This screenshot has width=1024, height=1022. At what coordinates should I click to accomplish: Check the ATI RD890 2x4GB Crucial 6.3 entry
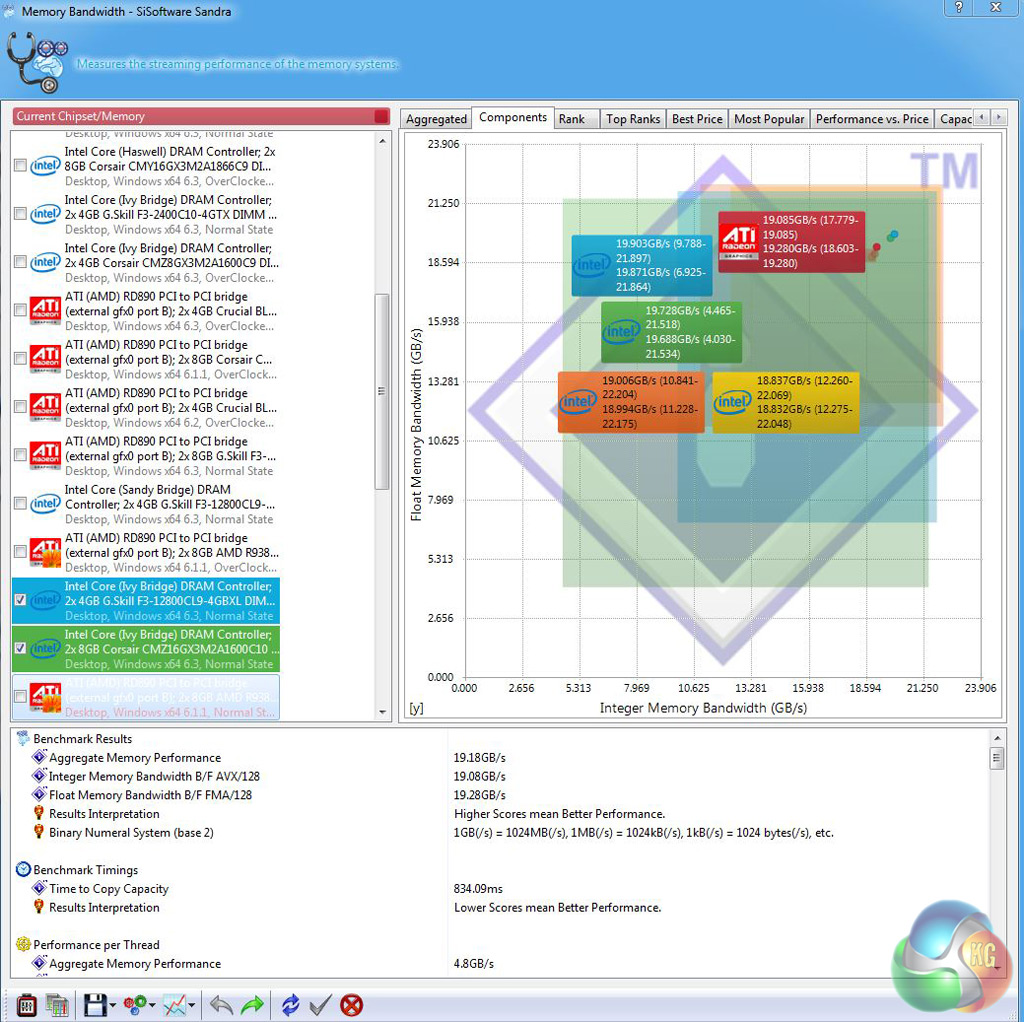[x=20, y=311]
